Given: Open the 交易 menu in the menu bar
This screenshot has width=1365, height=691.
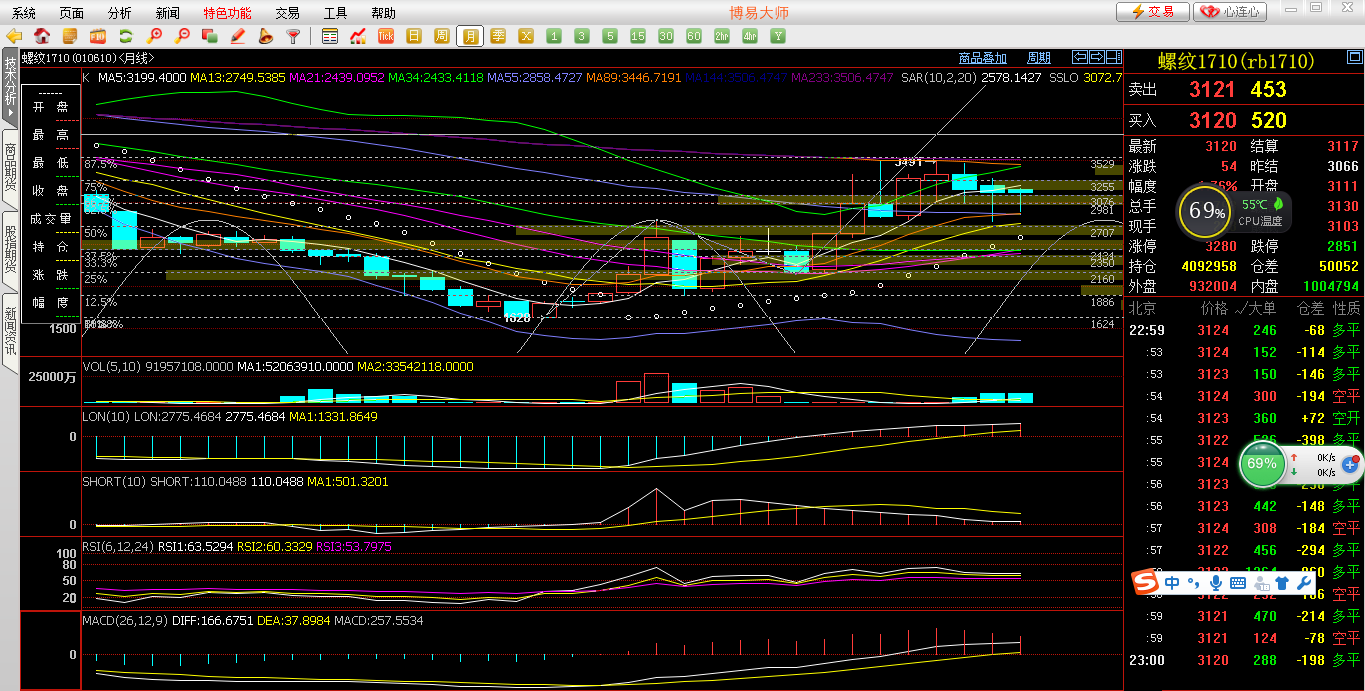Looking at the screenshot, I should [x=287, y=13].
